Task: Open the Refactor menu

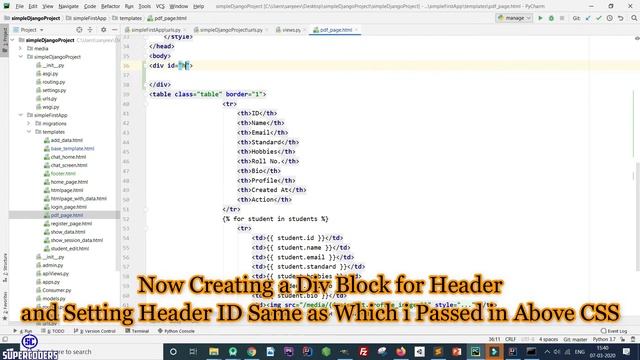Action: click(111, 7)
